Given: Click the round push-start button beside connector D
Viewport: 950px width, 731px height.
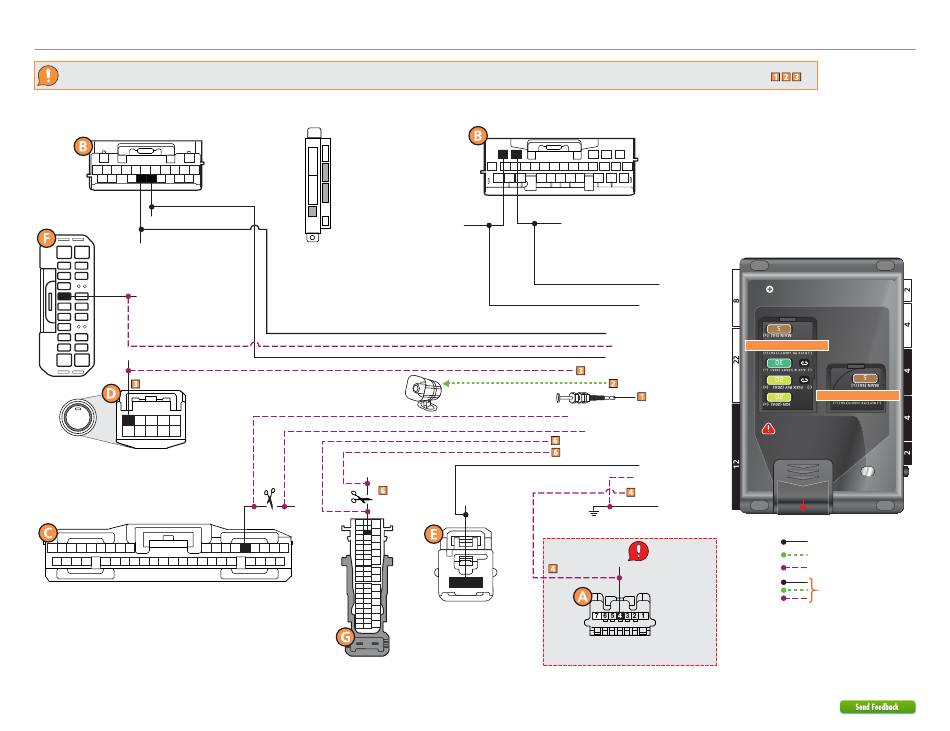Looking at the screenshot, I should 78,417.
